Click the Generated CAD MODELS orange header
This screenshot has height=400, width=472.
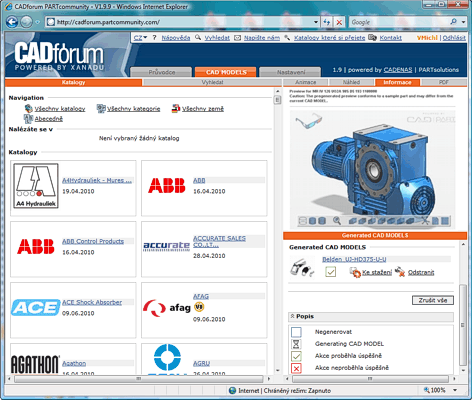pos(375,236)
